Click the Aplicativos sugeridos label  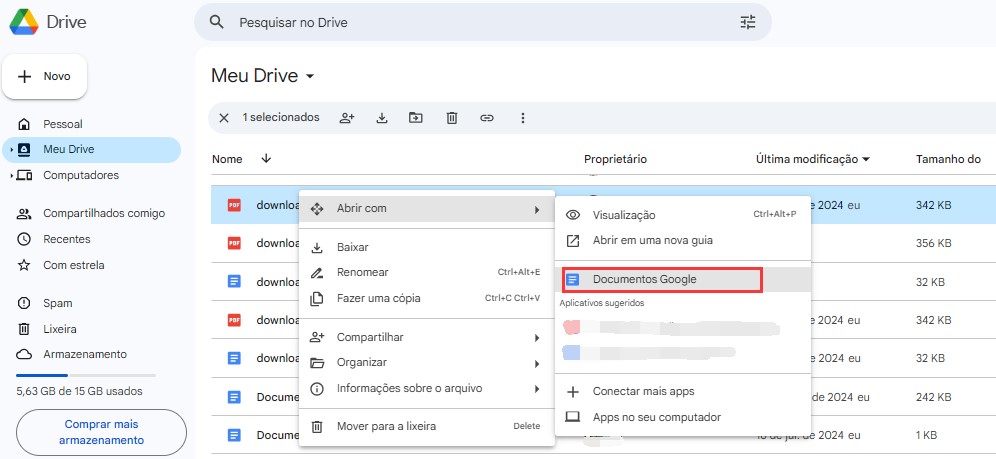coord(602,303)
